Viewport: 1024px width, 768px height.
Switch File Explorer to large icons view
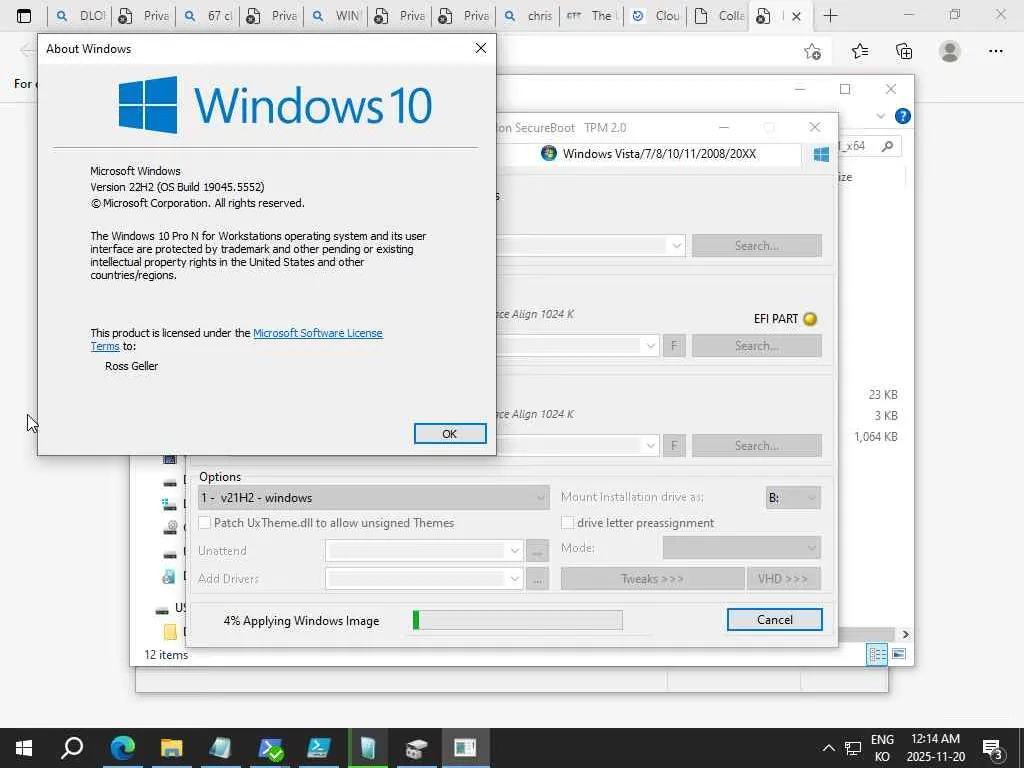pyautogui.click(x=899, y=654)
